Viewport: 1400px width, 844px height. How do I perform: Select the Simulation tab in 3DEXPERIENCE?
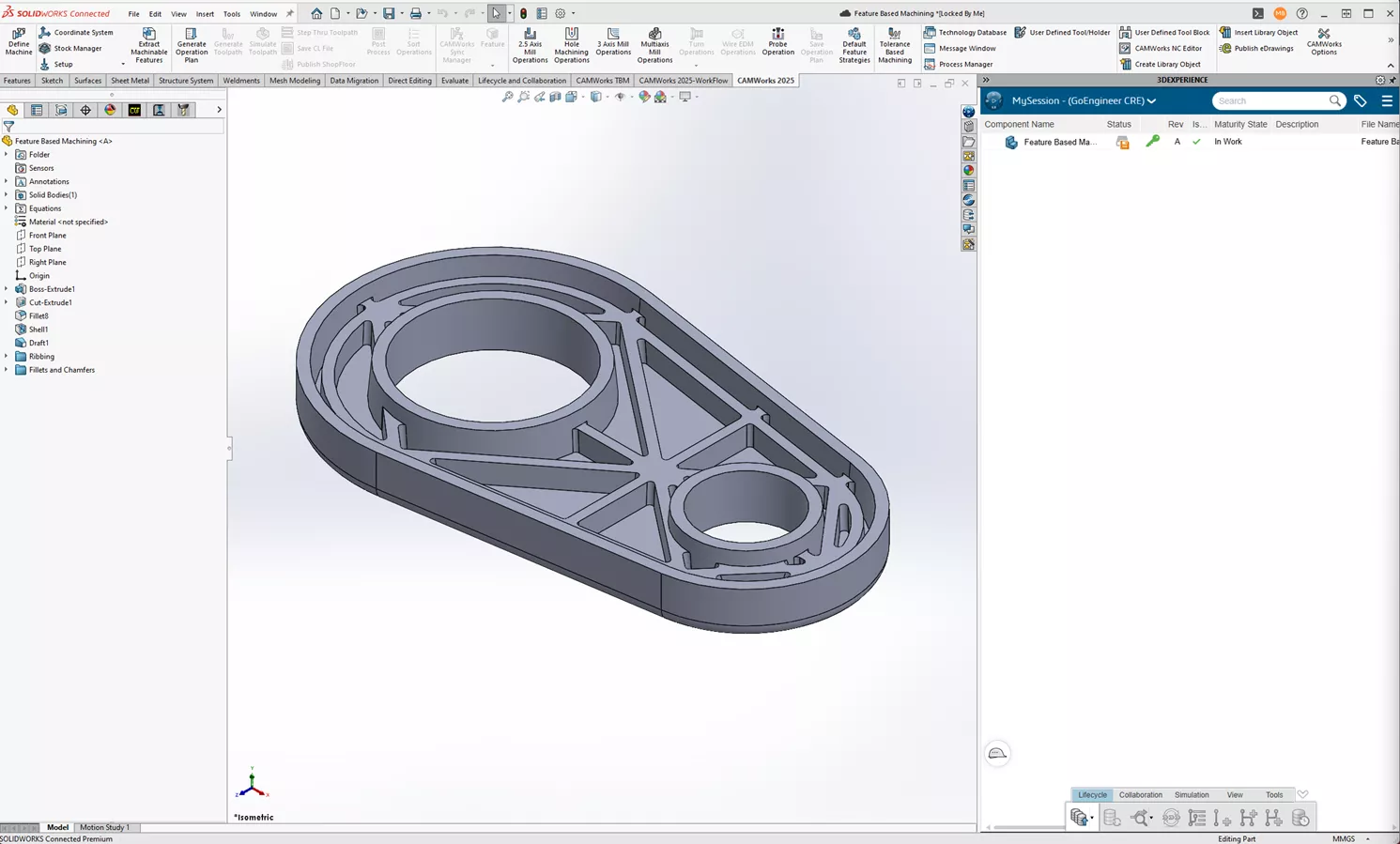pyautogui.click(x=1192, y=794)
